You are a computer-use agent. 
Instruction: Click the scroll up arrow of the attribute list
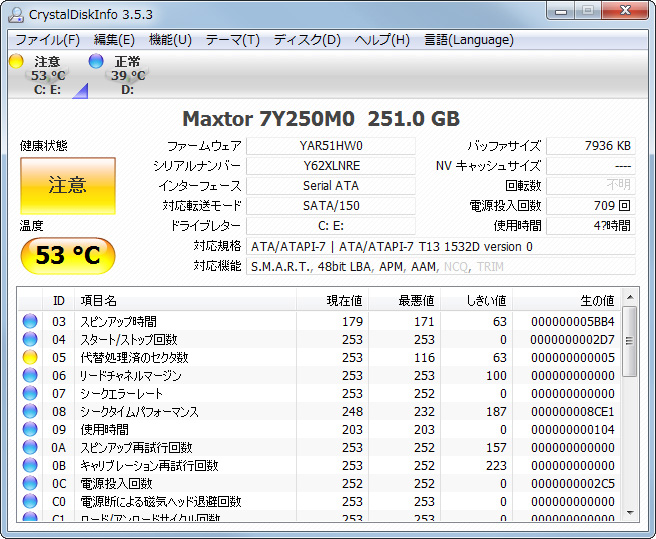pos(630,297)
